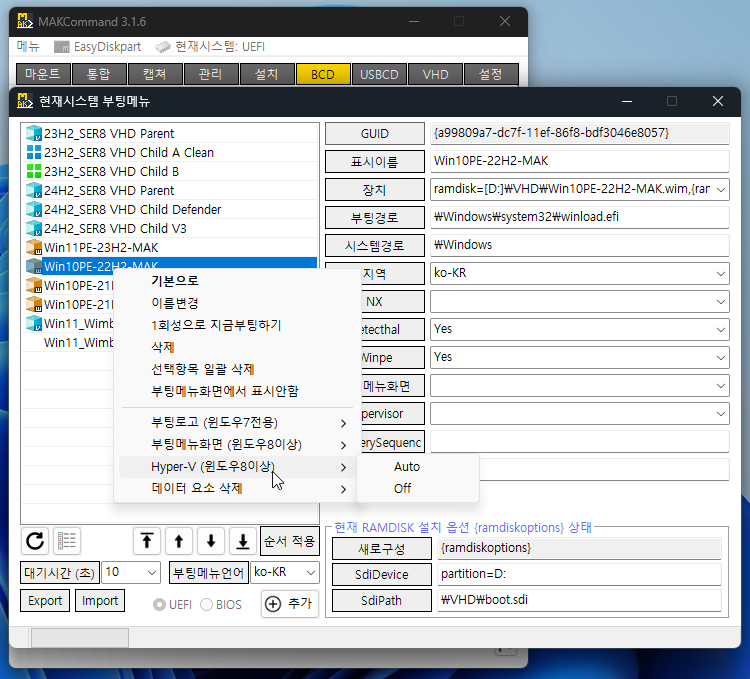Click the MAKCommand 3.1.6 title bar icon
The image size is (750, 679).
click(25, 22)
